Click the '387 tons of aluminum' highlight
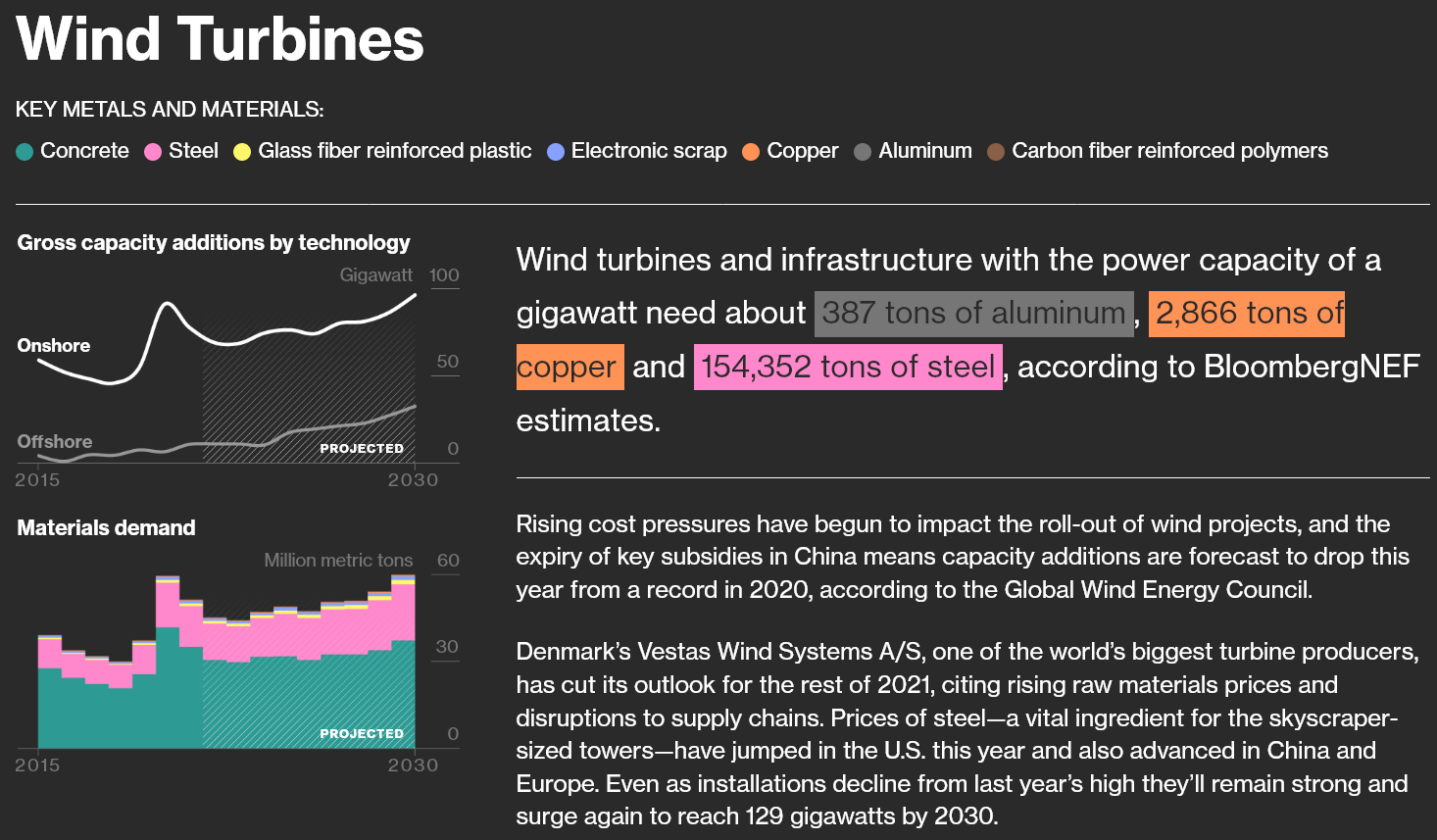1437x840 pixels. (974, 314)
